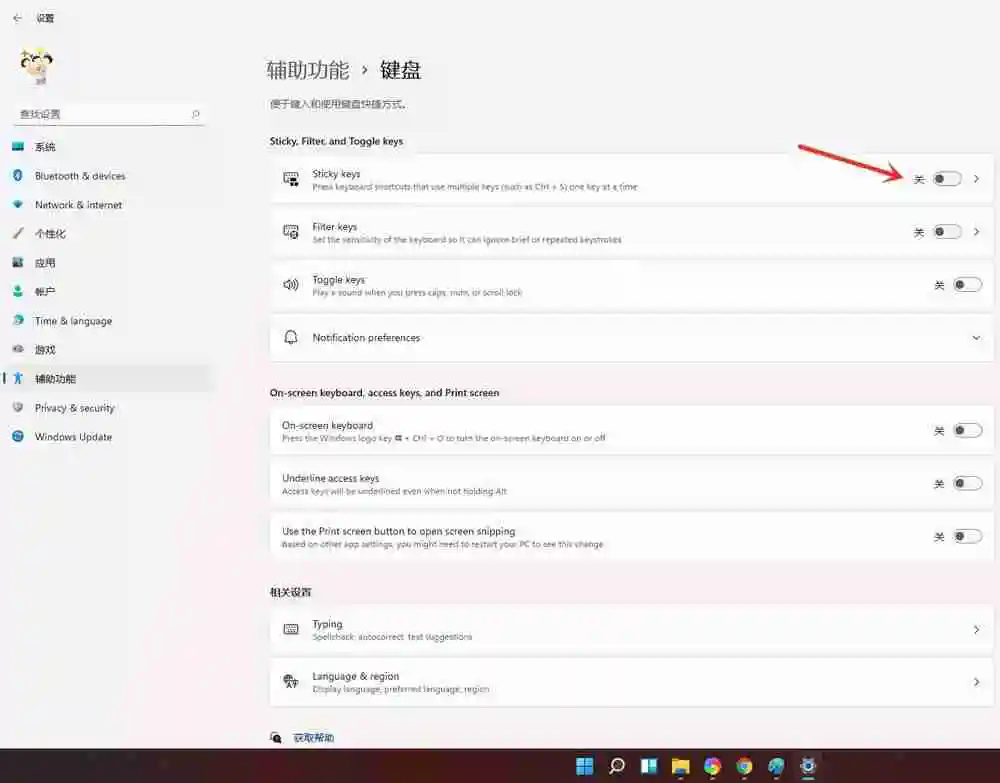Enable Underline access keys switch
Image resolution: width=1000 pixels, height=783 pixels.
pyautogui.click(x=967, y=483)
